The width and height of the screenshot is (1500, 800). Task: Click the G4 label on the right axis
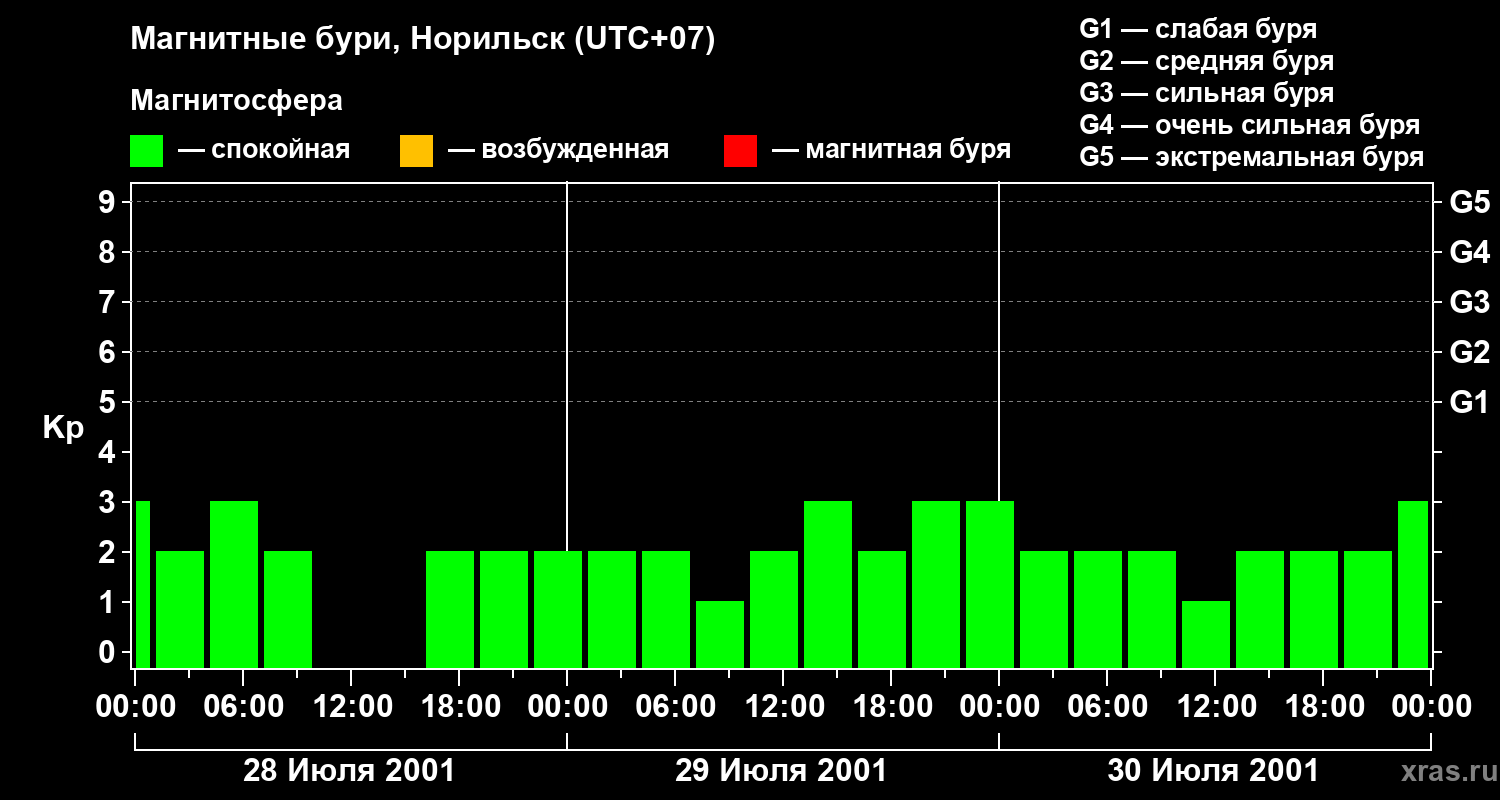1469,252
